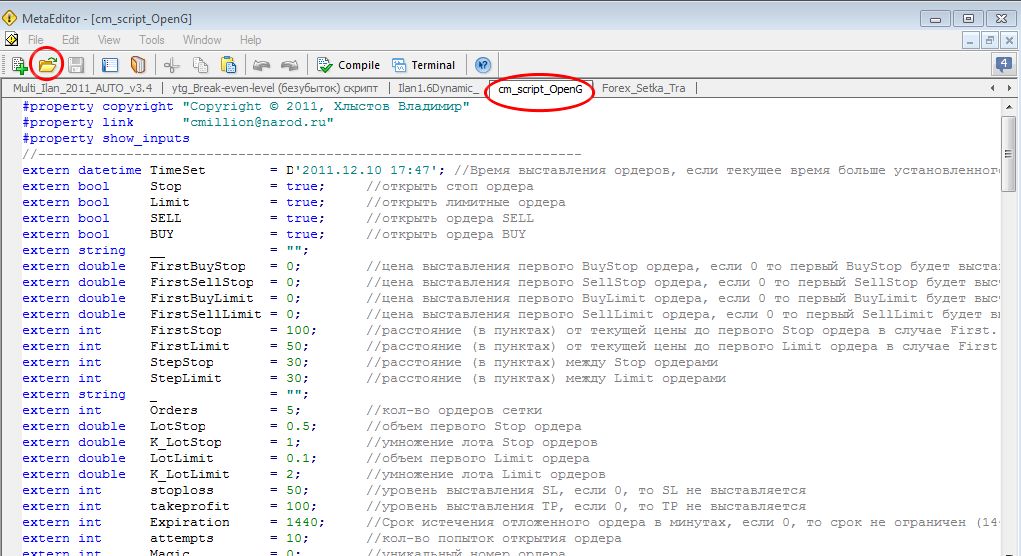Open the File menu

click(x=36, y=40)
